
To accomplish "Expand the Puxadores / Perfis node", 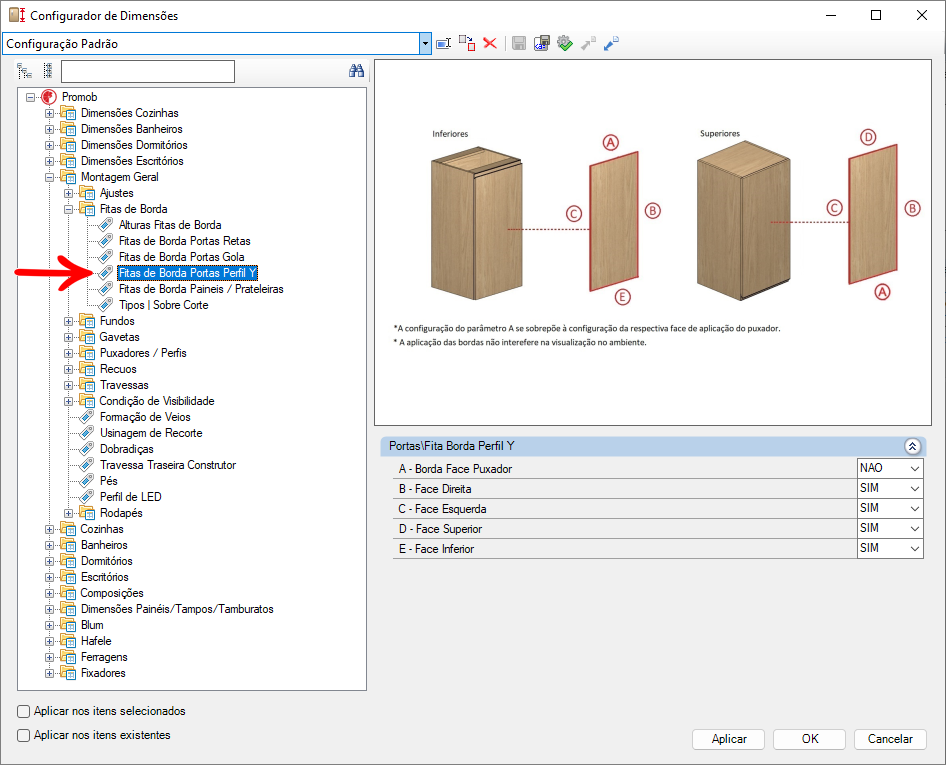I will click(68, 353).
